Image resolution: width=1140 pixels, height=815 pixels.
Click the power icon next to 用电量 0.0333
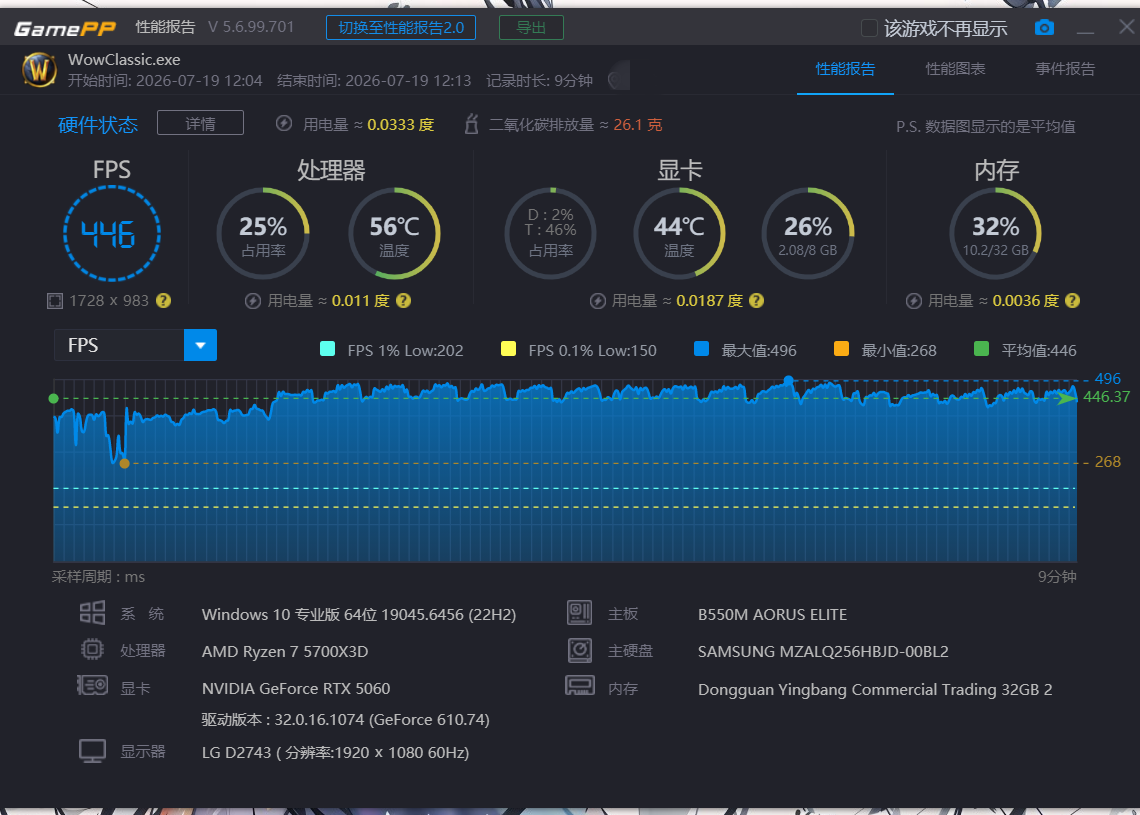tap(284, 124)
